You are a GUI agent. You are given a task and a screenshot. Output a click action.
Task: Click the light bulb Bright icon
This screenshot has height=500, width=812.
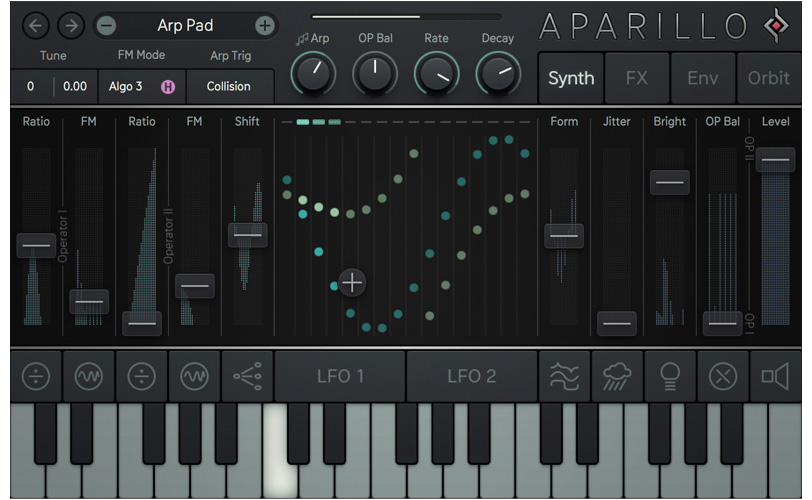coord(670,376)
